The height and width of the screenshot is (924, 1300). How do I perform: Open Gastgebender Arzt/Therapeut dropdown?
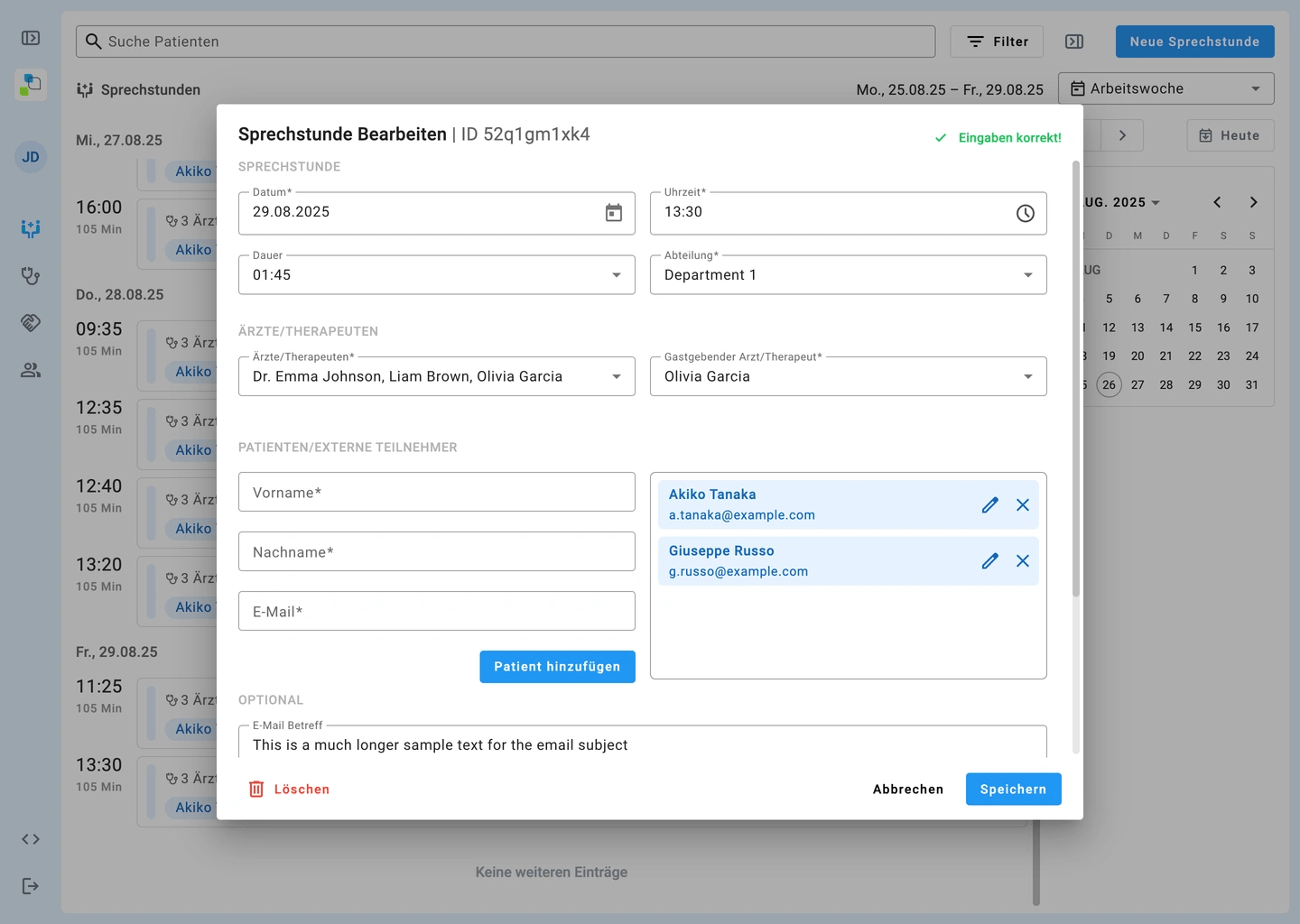(1027, 376)
